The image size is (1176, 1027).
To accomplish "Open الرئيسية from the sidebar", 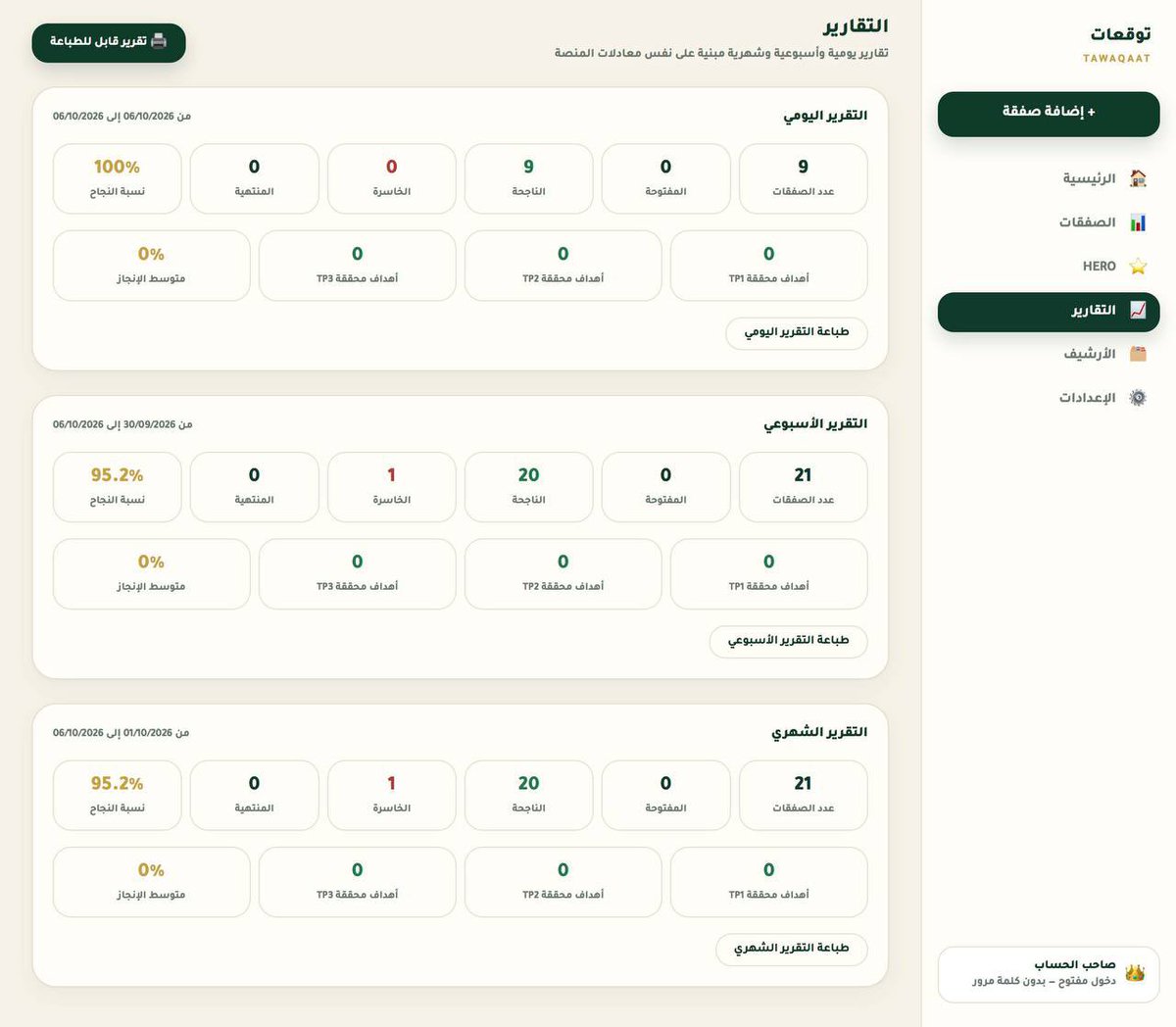I will point(1049,178).
